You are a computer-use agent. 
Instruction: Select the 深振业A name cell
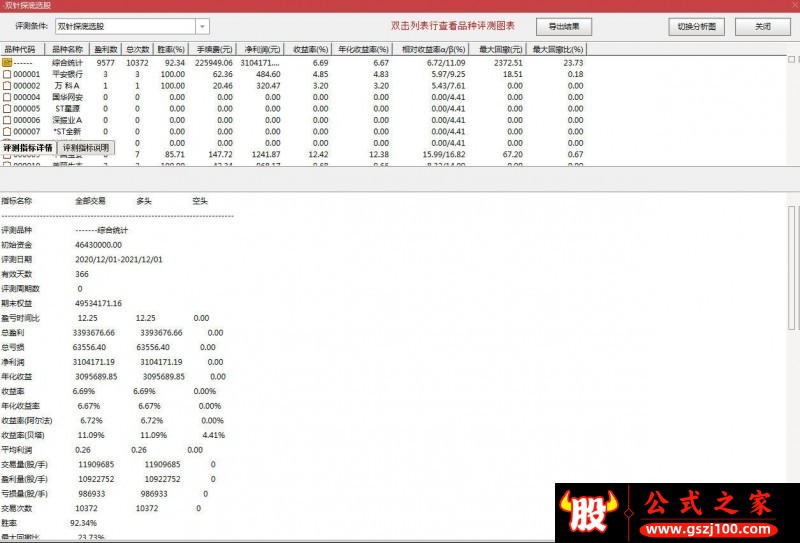point(67,120)
